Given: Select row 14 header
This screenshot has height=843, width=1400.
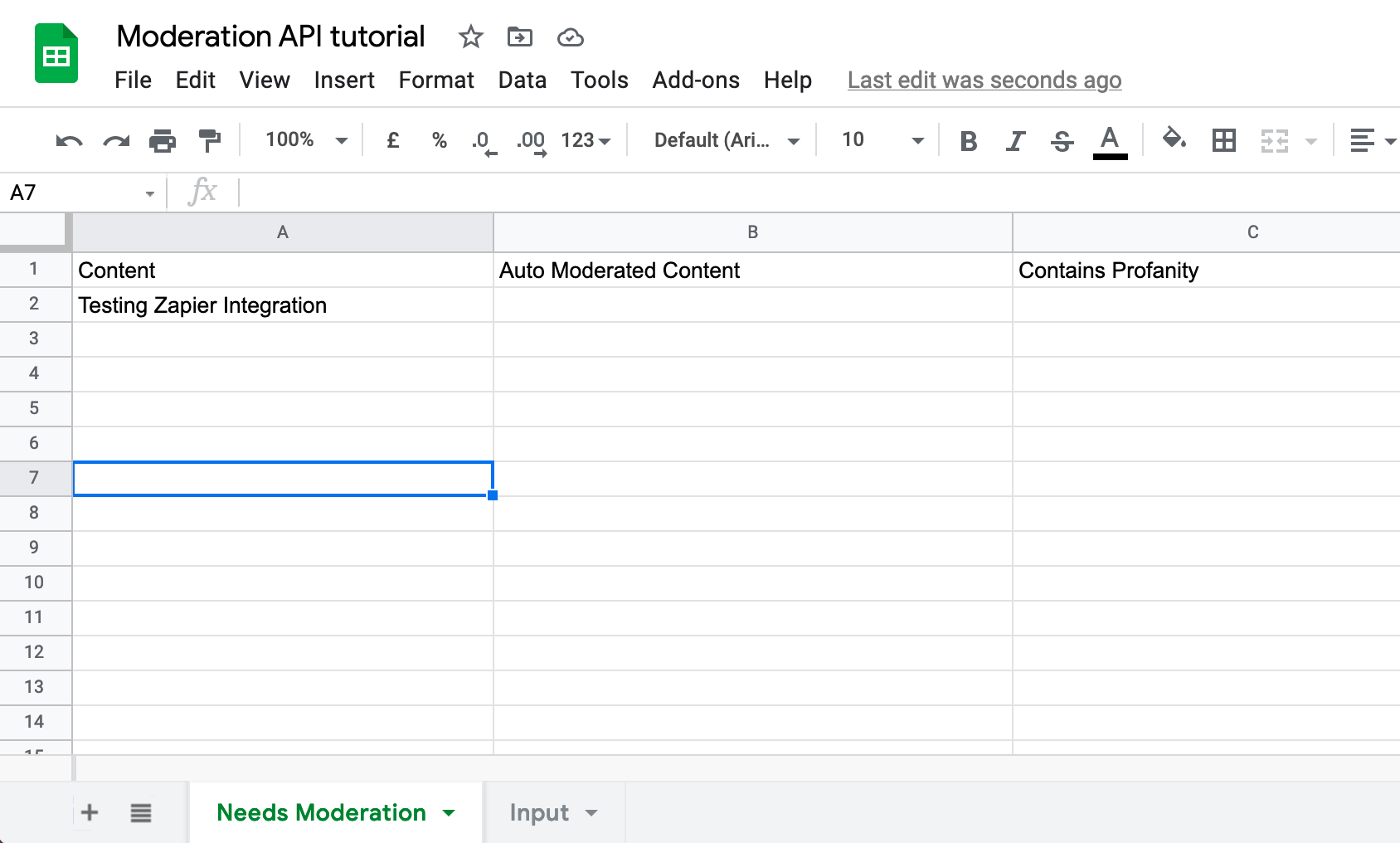Looking at the screenshot, I should [34, 722].
